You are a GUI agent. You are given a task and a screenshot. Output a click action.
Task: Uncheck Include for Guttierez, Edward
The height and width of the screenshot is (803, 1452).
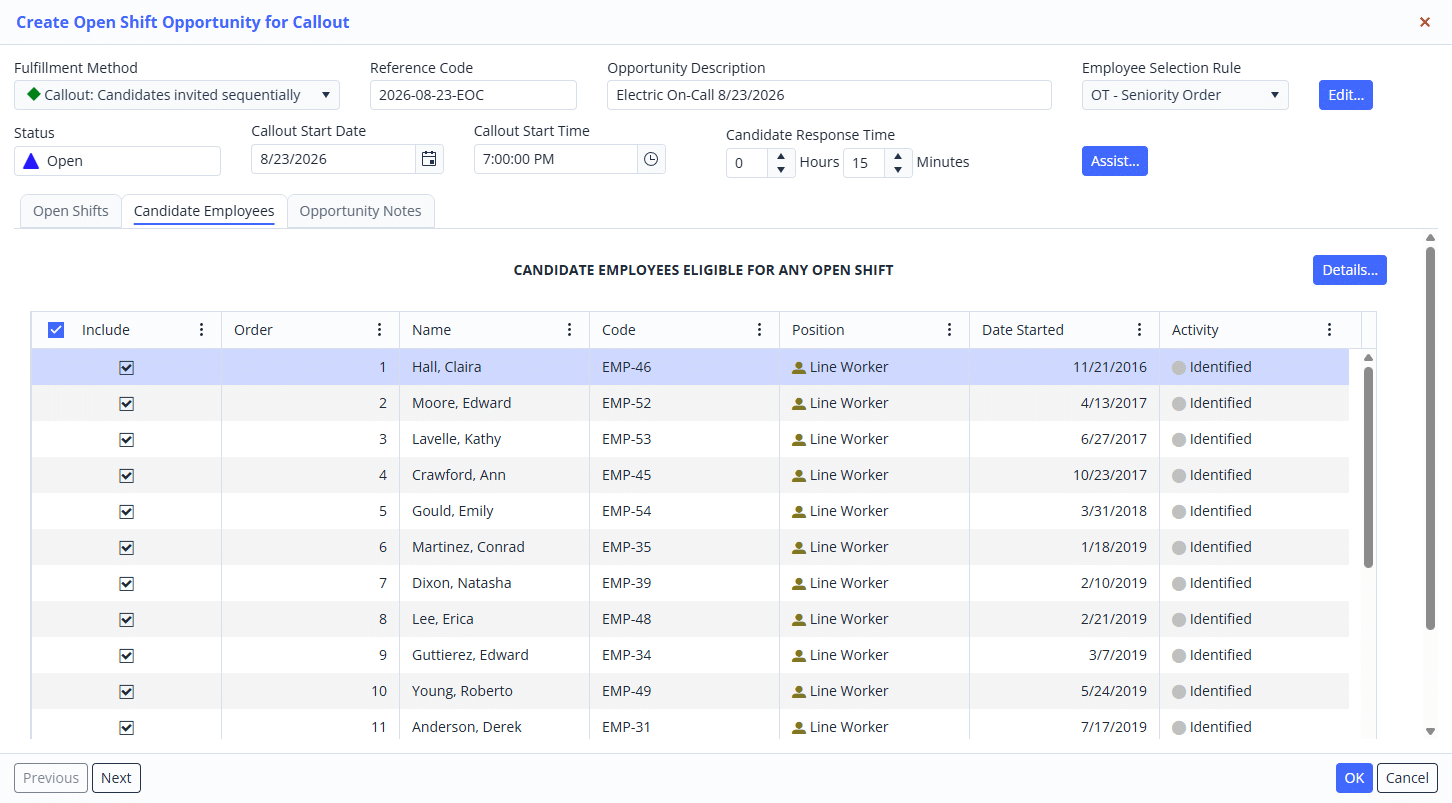[x=126, y=655]
